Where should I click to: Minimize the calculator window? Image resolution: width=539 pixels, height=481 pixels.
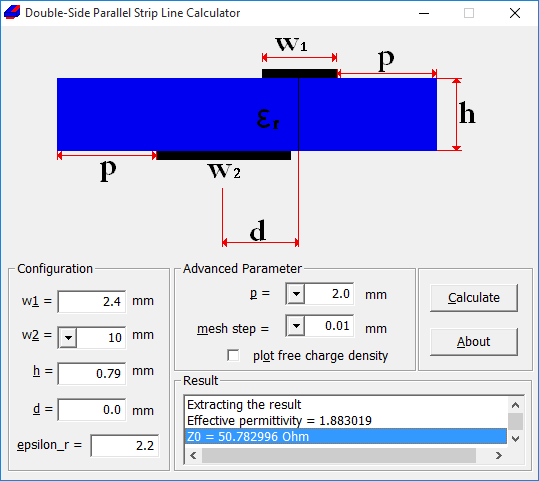point(424,13)
